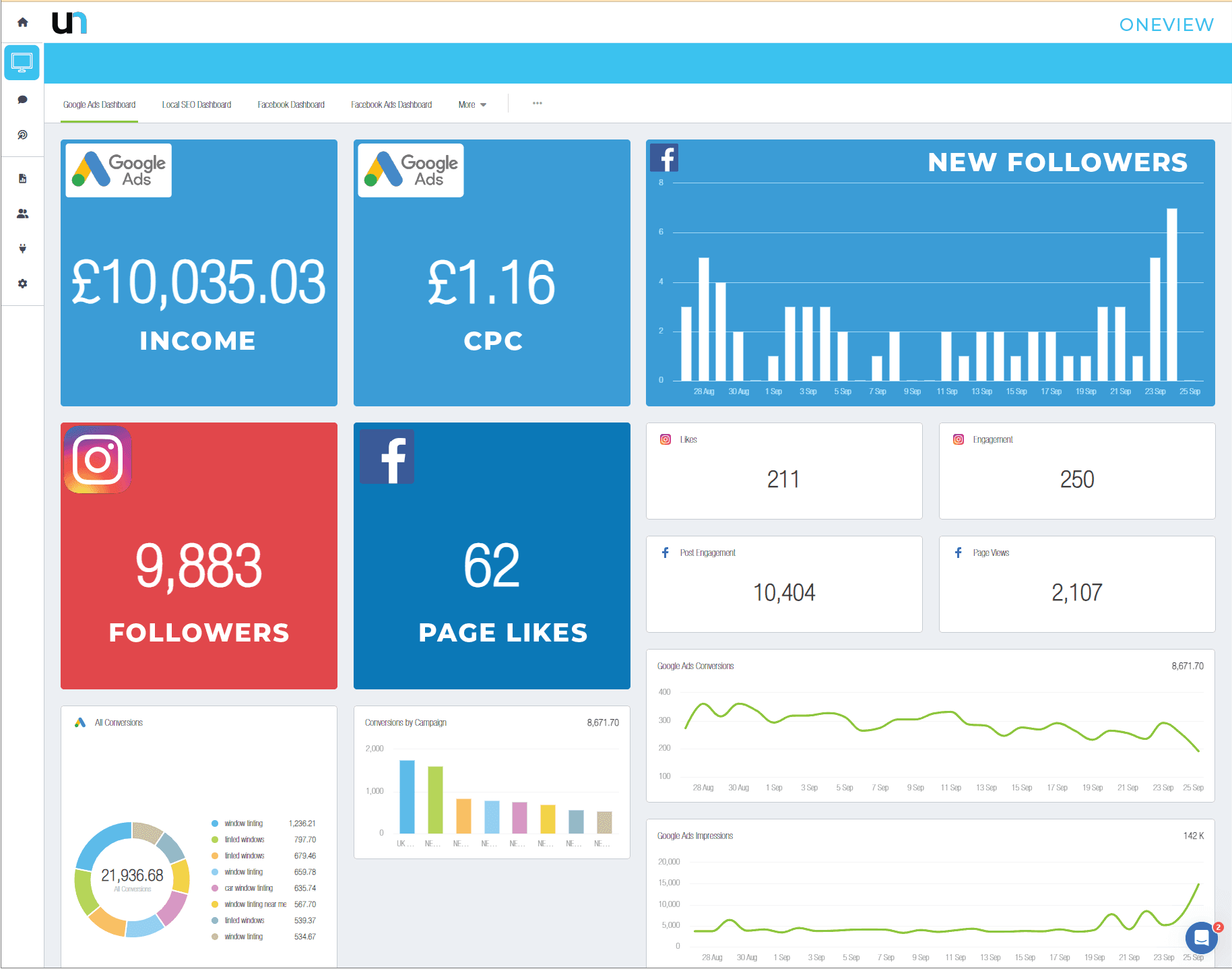Viewport: 1232px width, 969px height.
Task: Open the three-dots options menu
Action: click(x=537, y=103)
